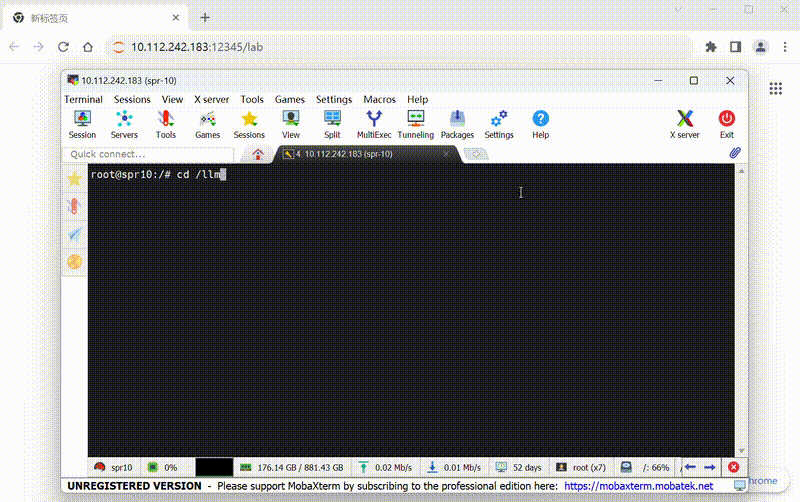
Task: Open the Servers tool in MobaXterm
Action: point(124,124)
